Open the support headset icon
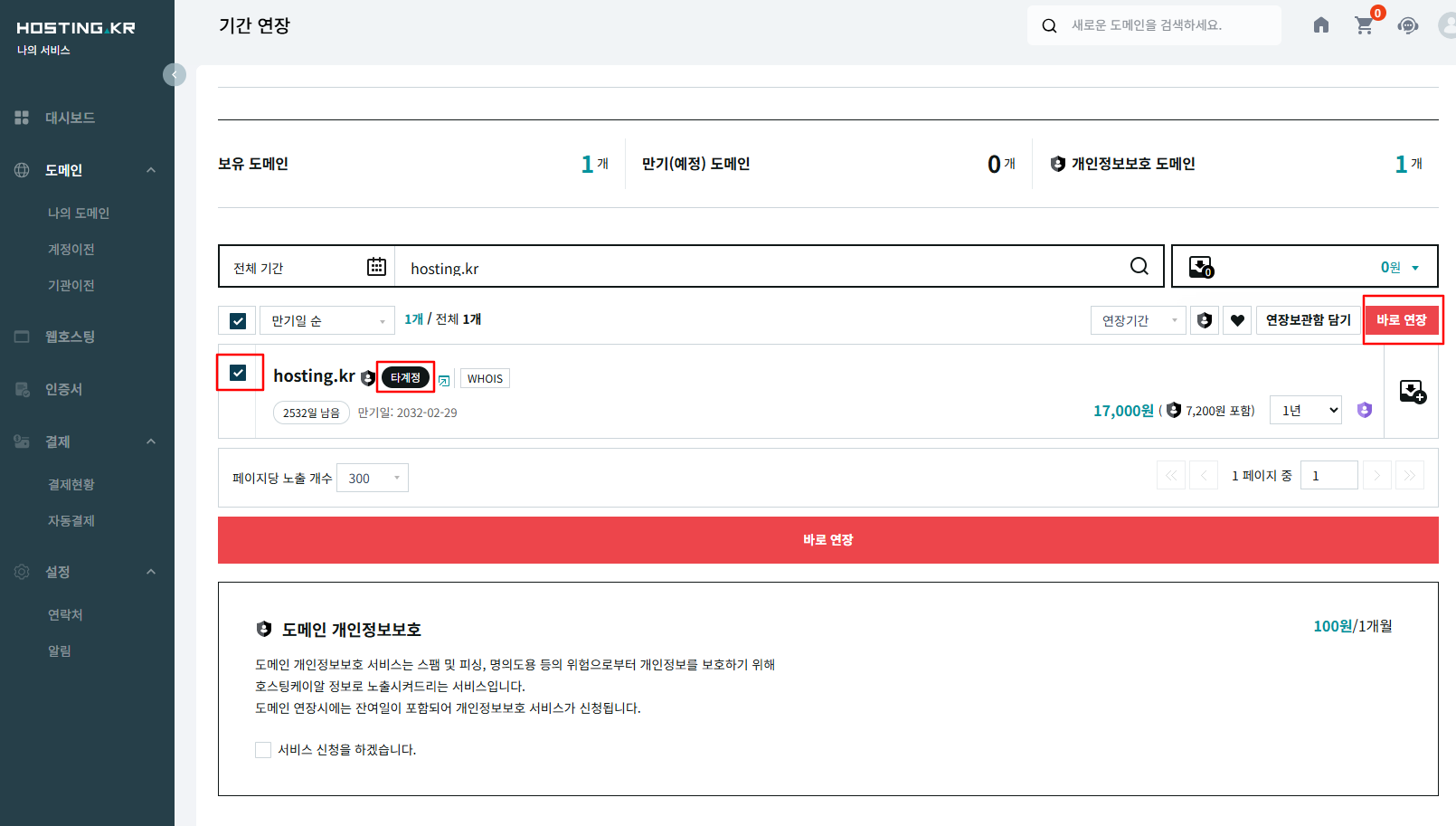 pyautogui.click(x=1408, y=25)
